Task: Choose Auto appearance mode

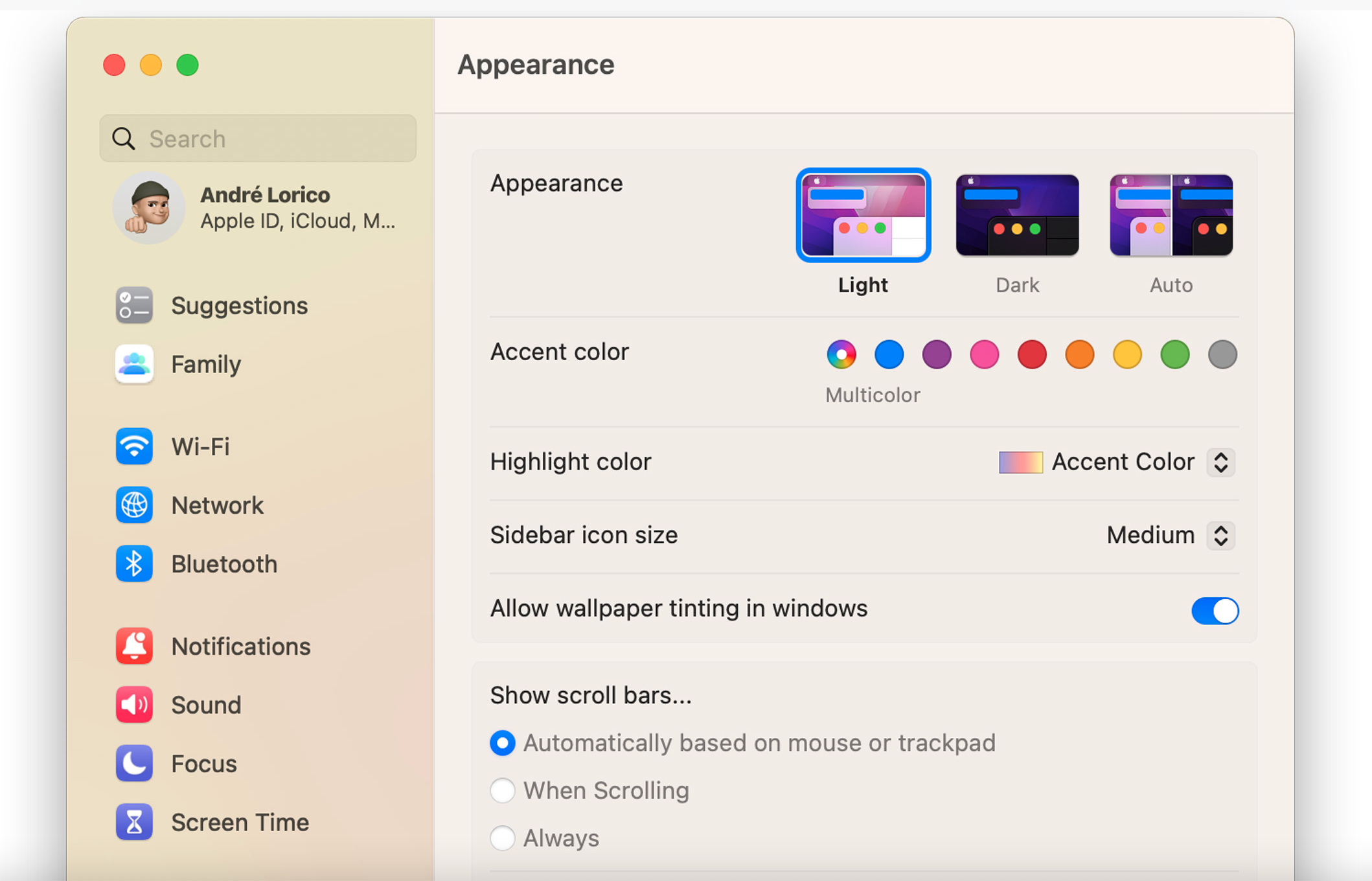Action: 1171,216
